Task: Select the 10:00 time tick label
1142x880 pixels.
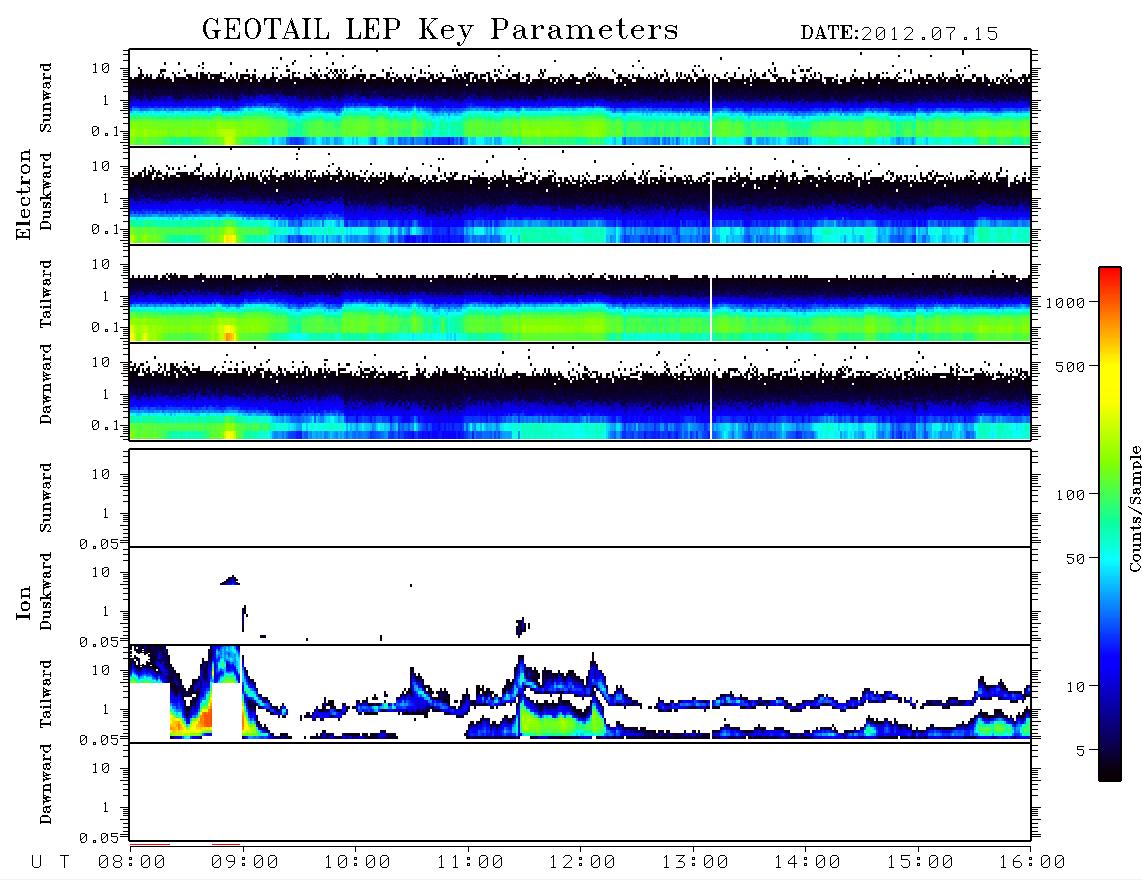Action: 357,862
